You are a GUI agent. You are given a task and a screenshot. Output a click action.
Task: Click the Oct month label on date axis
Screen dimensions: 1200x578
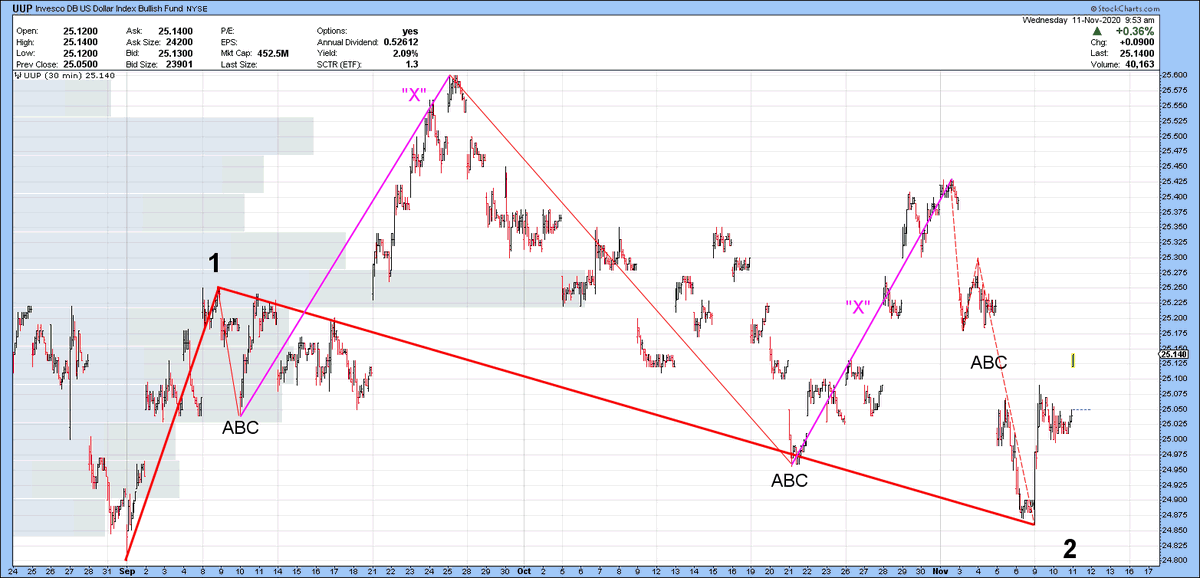525,571
